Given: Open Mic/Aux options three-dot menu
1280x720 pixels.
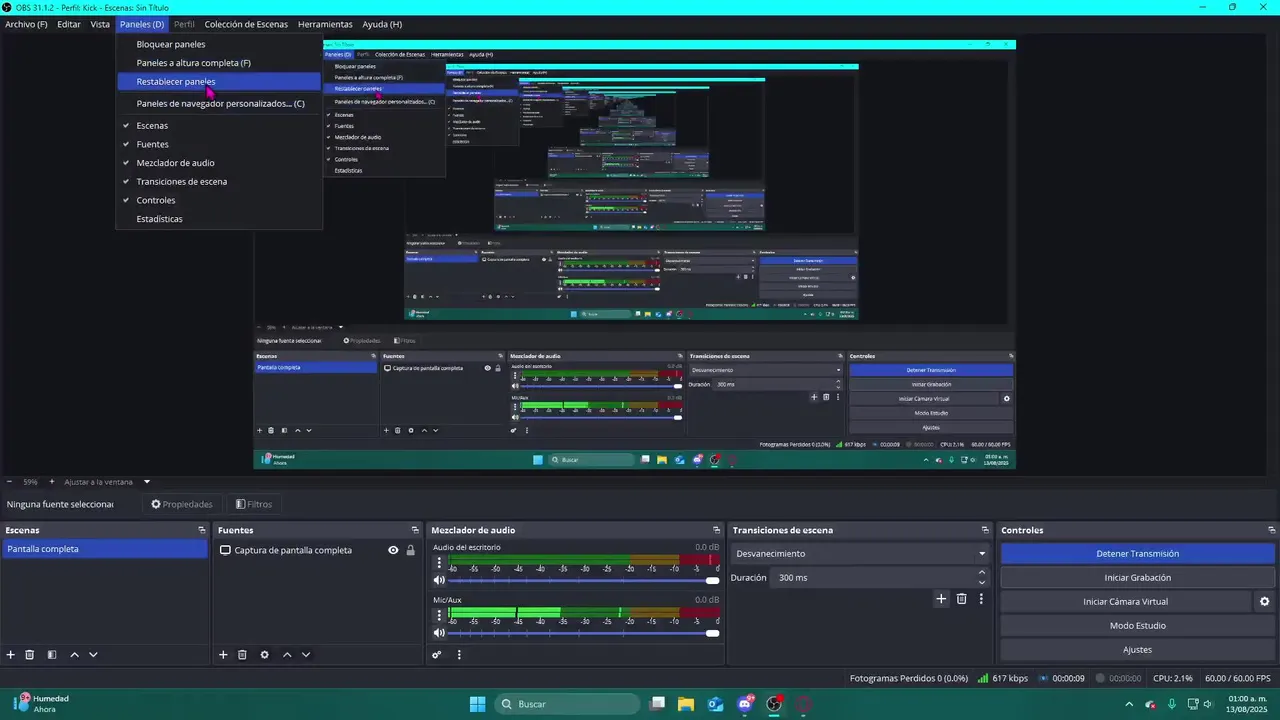Looking at the screenshot, I should pyautogui.click(x=439, y=616).
